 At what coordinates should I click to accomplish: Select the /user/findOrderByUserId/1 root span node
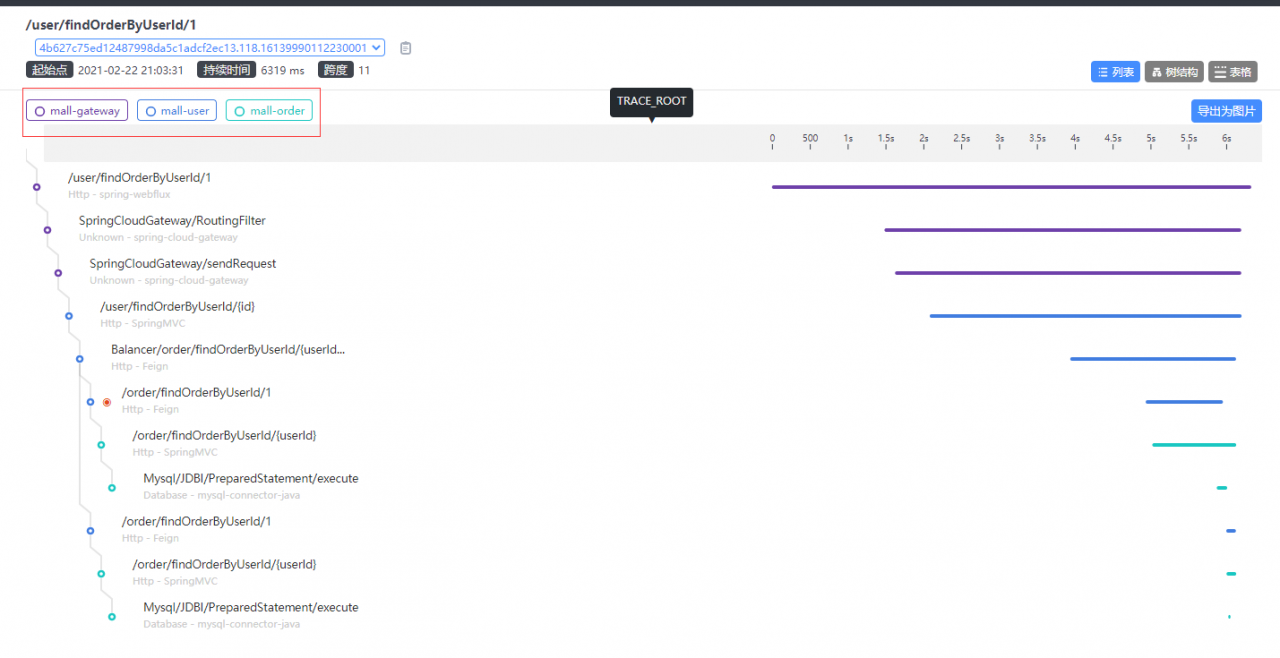point(36,187)
